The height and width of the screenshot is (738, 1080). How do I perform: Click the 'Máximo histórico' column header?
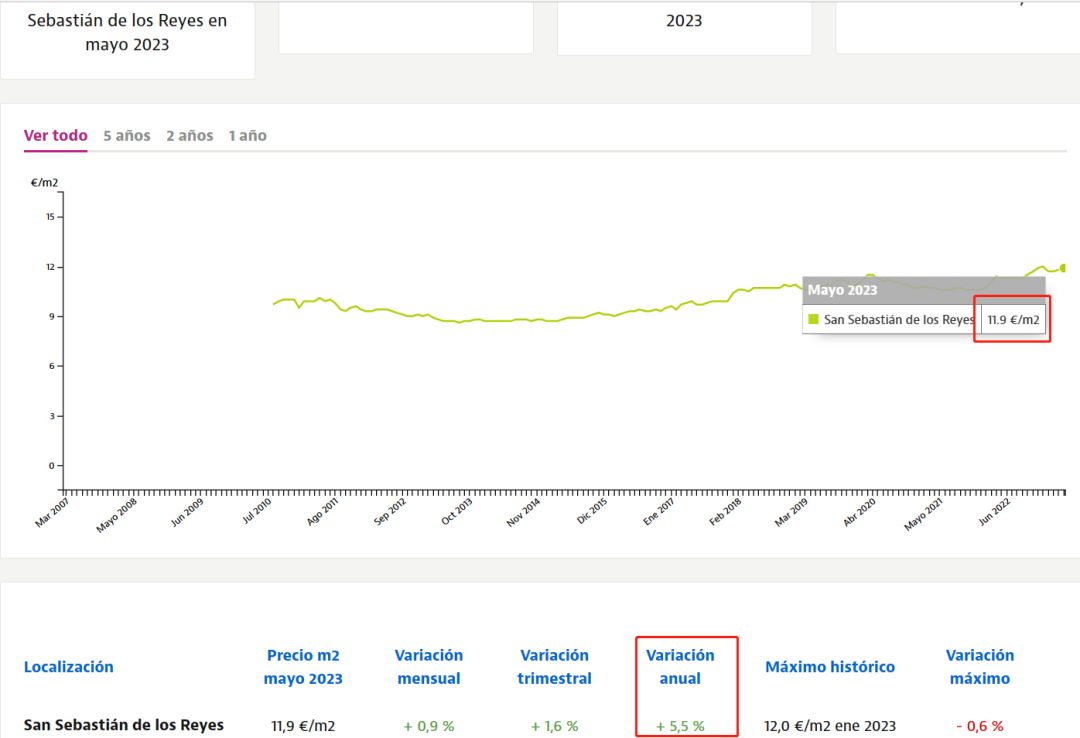pos(830,666)
